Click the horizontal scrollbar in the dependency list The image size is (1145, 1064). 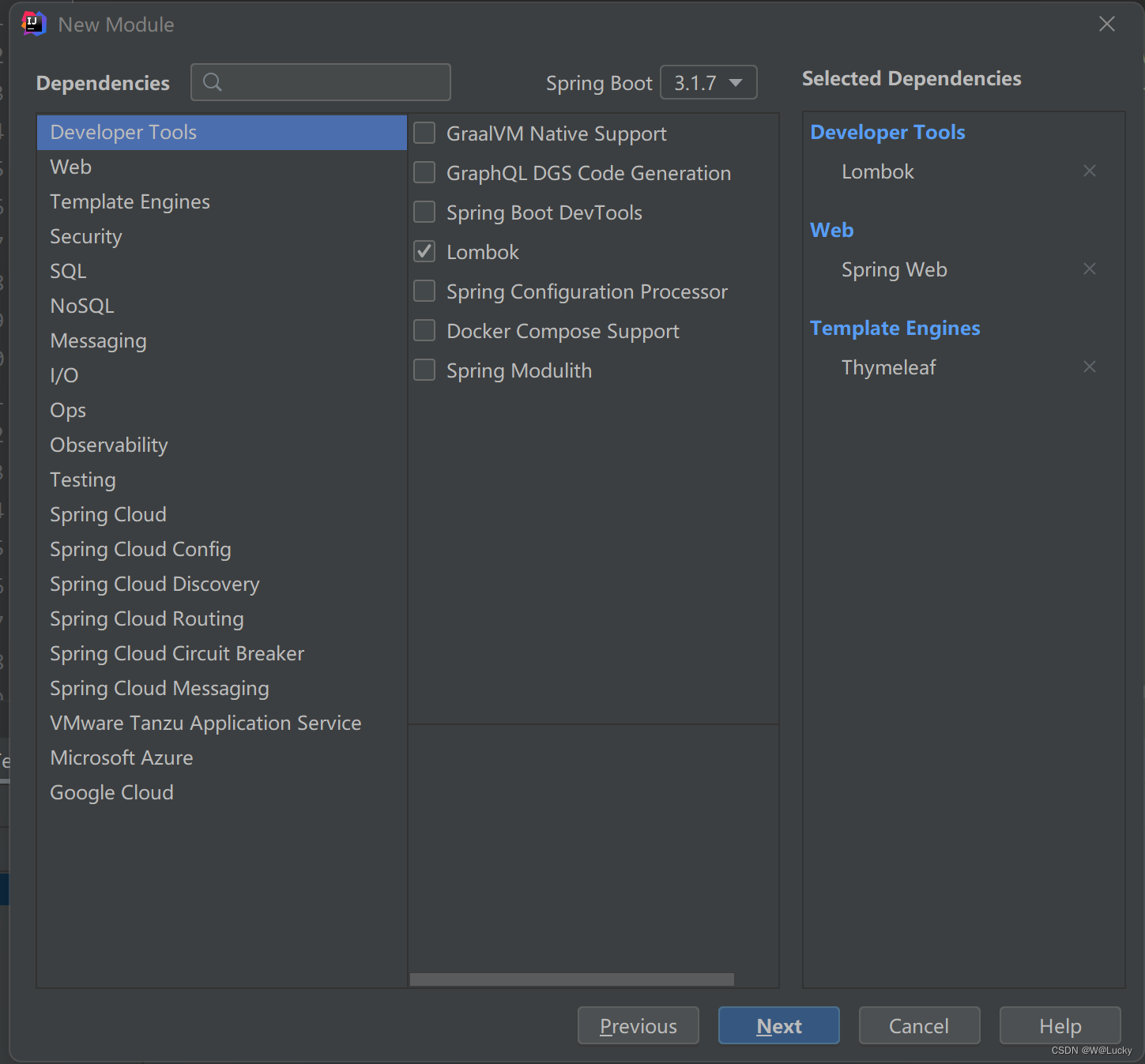[572, 979]
